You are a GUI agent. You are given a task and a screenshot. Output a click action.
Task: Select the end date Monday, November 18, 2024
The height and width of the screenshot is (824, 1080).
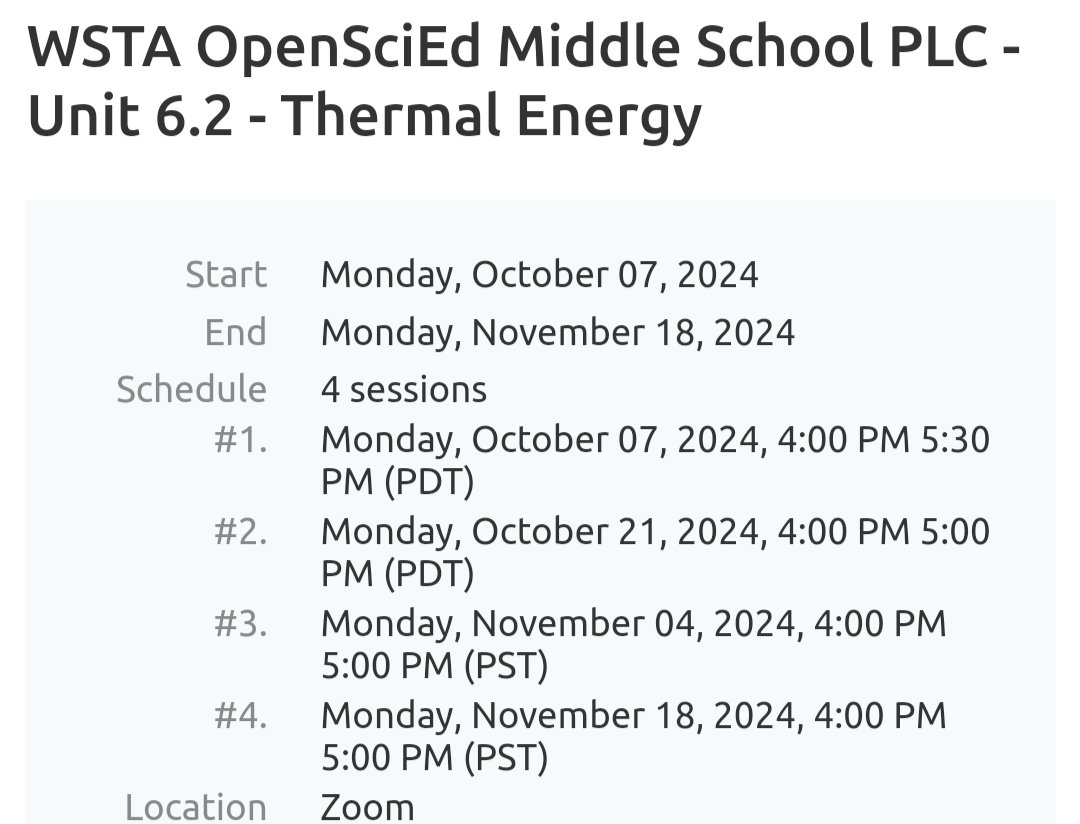coord(558,333)
